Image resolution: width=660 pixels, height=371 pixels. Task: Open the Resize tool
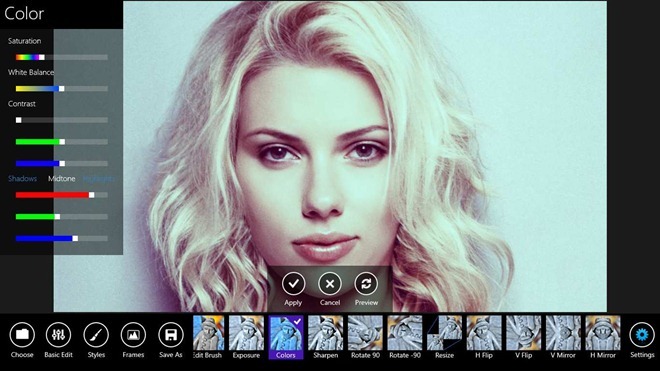(x=444, y=333)
